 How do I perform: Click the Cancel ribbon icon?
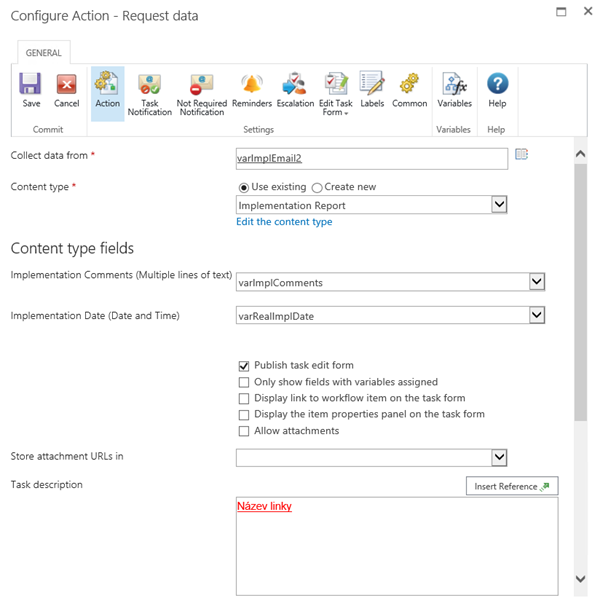[x=66, y=90]
